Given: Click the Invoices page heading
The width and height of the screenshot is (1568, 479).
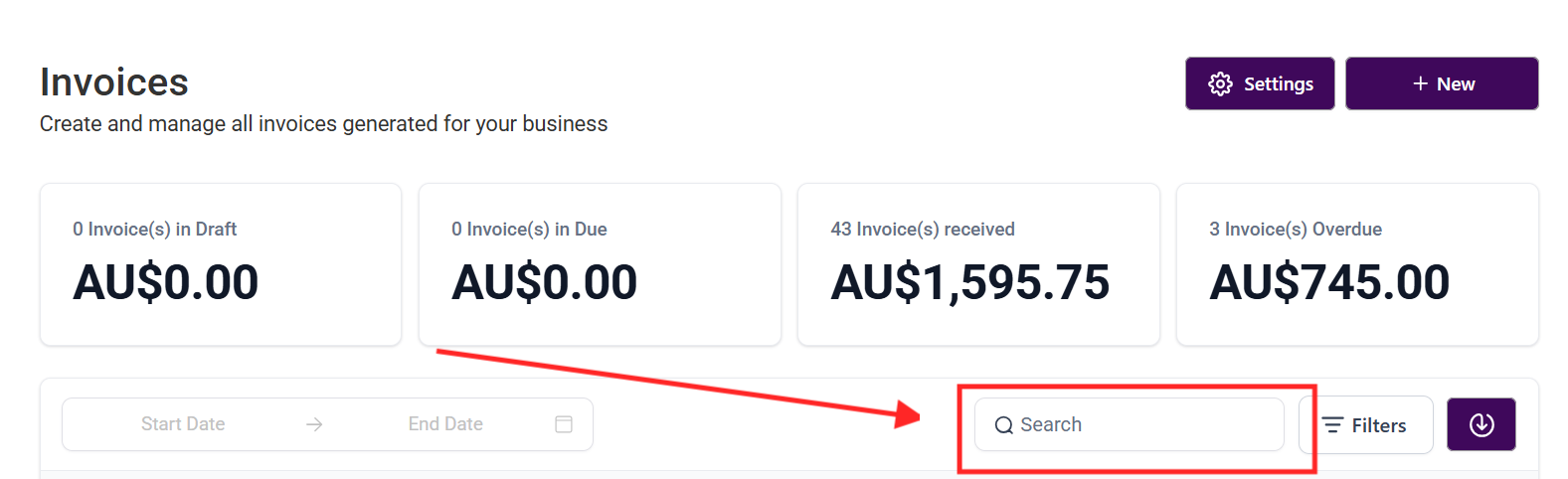Looking at the screenshot, I should click(114, 82).
